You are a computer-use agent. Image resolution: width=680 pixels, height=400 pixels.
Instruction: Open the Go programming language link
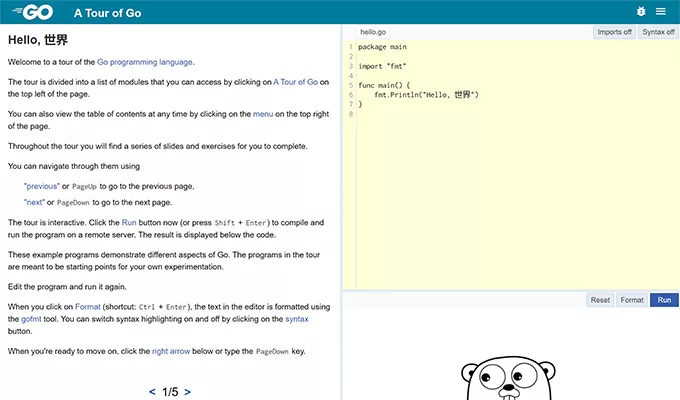(x=145, y=62)
